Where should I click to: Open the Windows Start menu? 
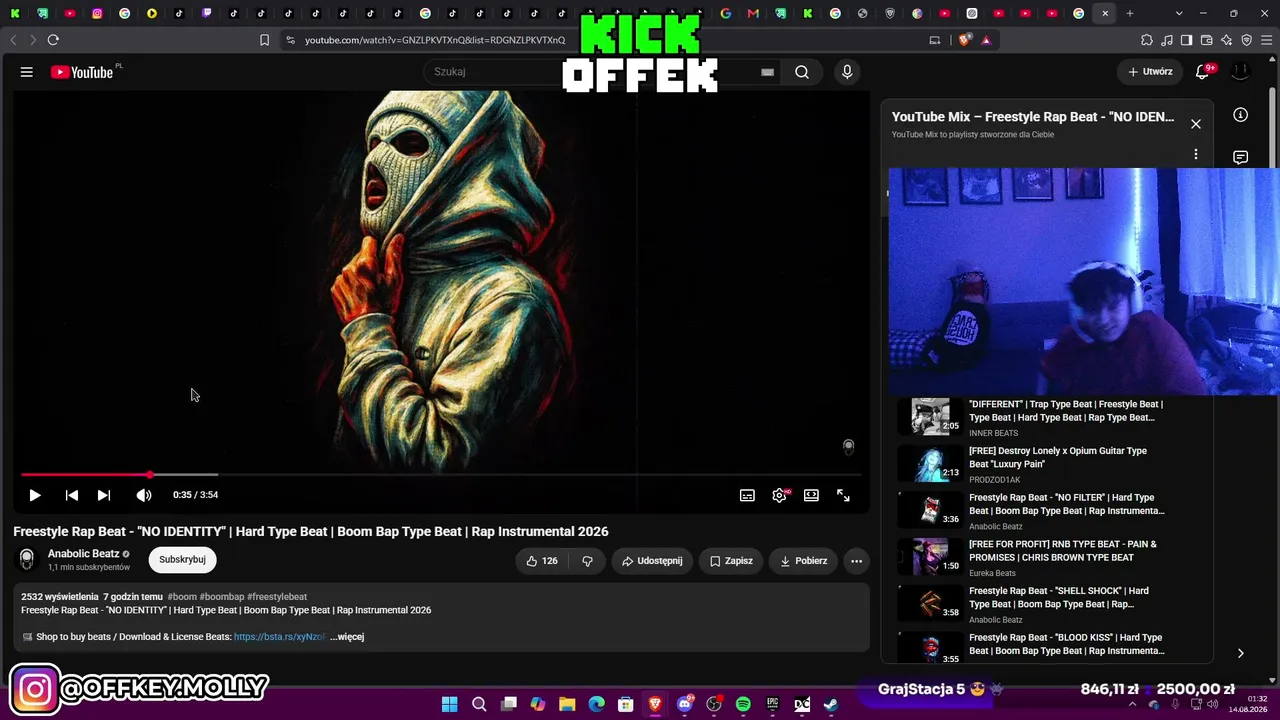point(450,704)
